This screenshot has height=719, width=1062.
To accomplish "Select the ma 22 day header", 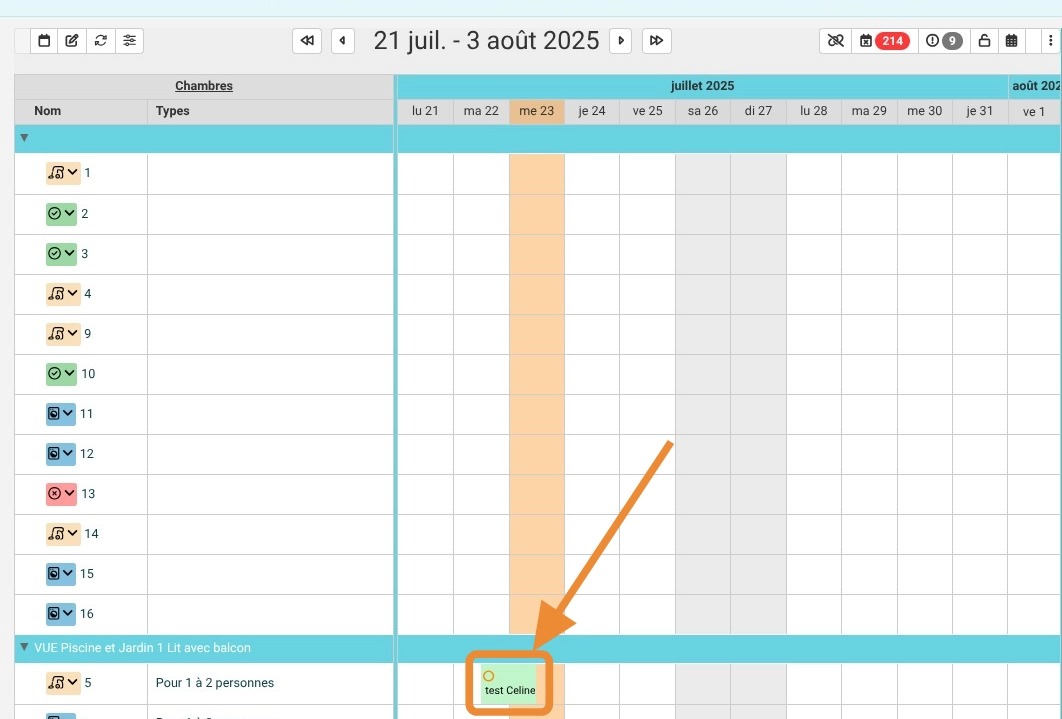I will coord(481,111).
